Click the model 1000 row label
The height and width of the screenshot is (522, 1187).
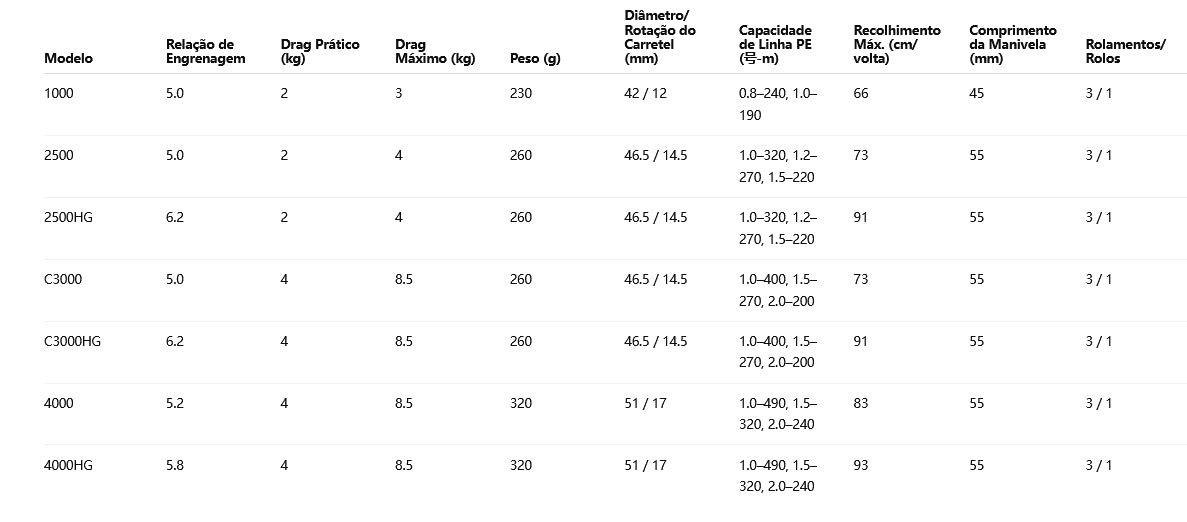tap(59, 93)
